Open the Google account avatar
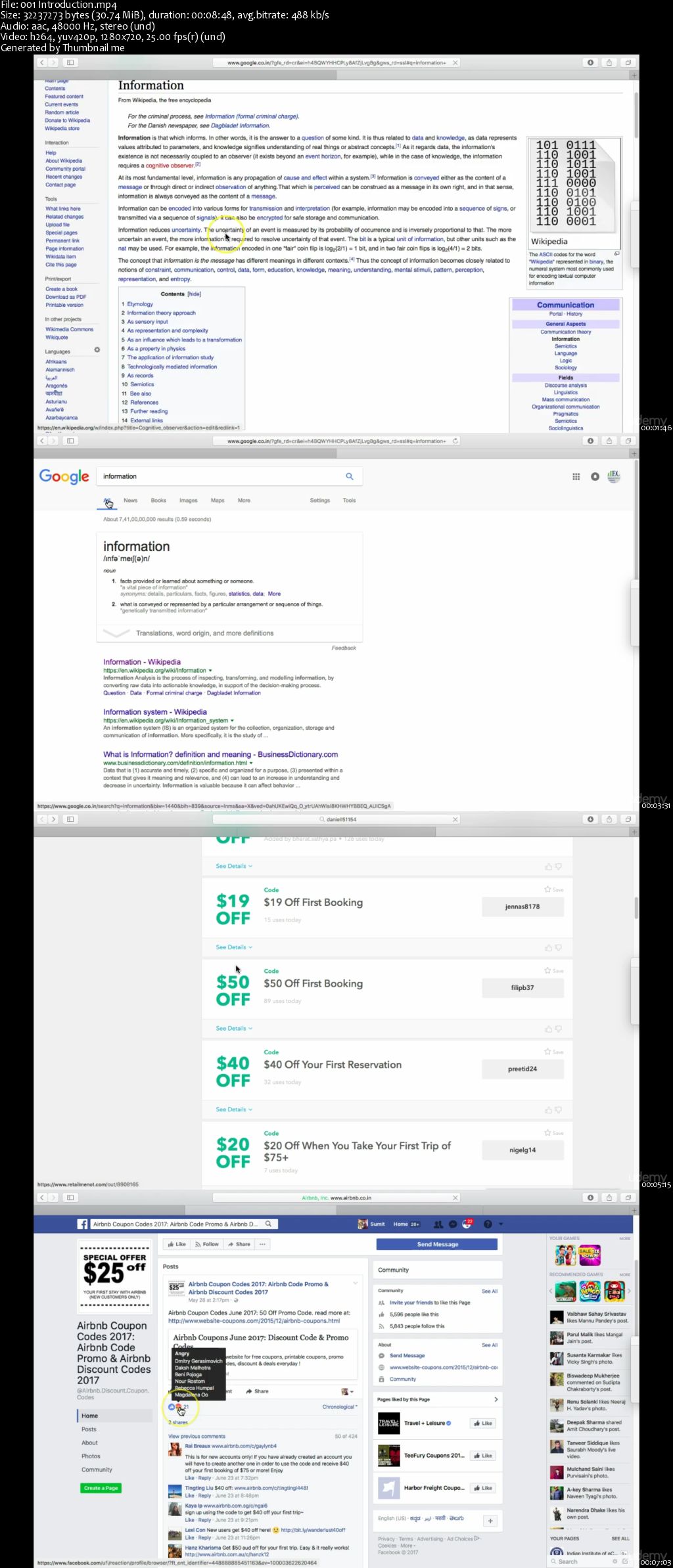Image resolution: width=673 pixels, height=1568 pixels. [614, 476]
